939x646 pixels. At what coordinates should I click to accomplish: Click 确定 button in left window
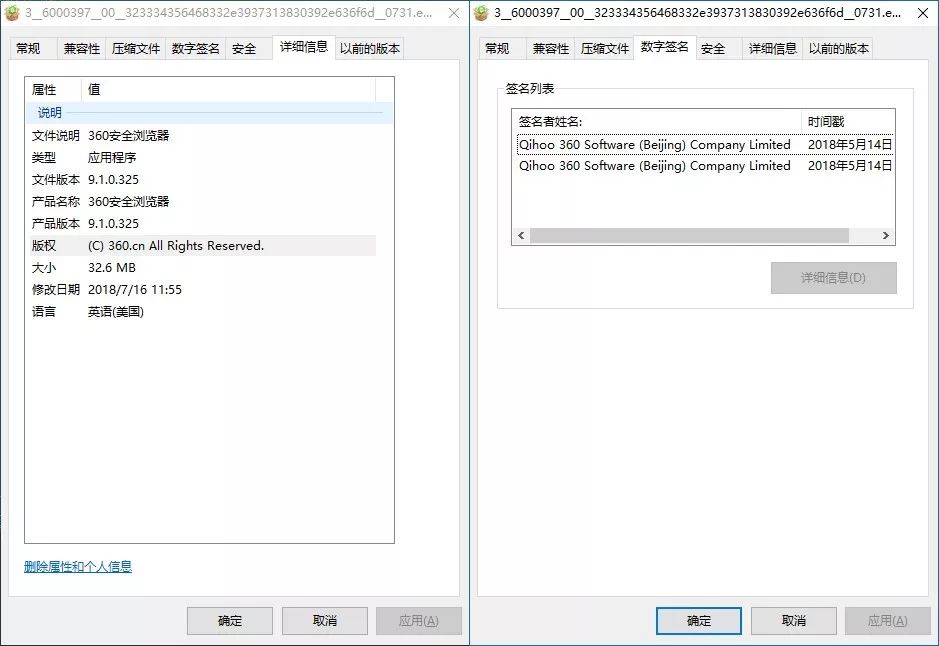coord(230,621)
